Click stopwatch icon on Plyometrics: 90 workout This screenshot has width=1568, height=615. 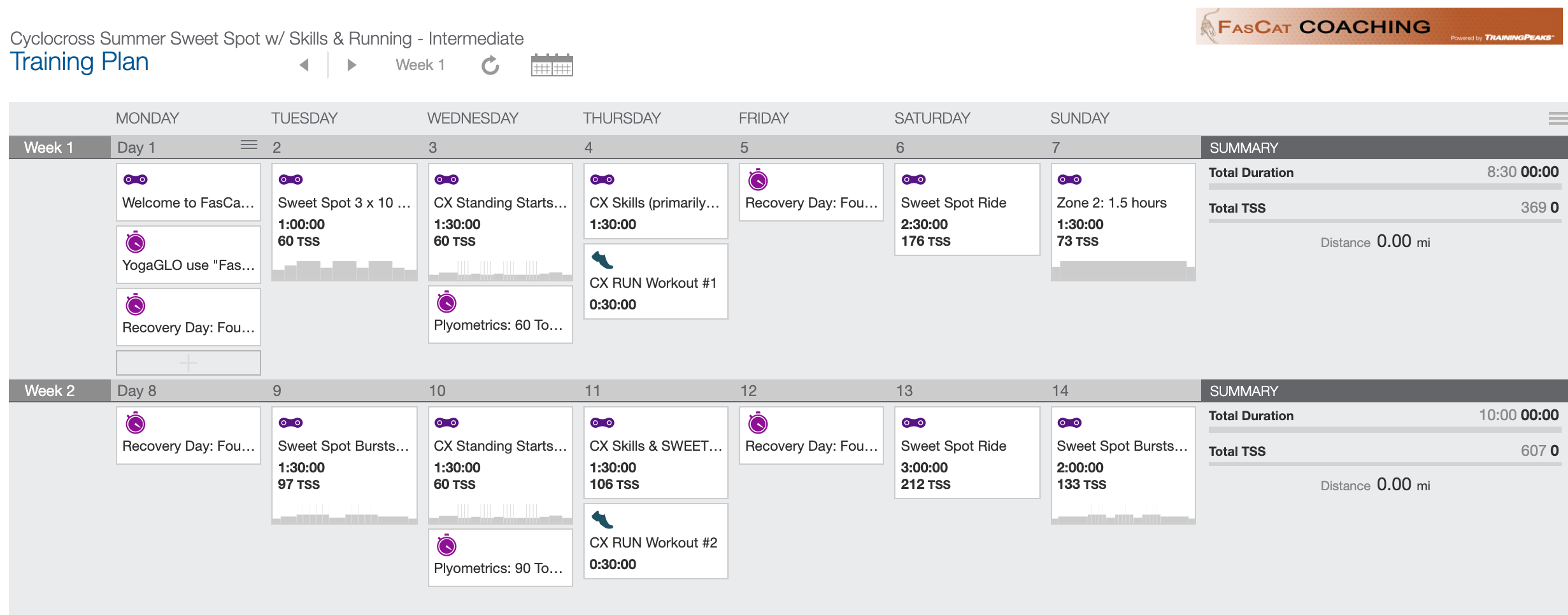coord(446,545)
